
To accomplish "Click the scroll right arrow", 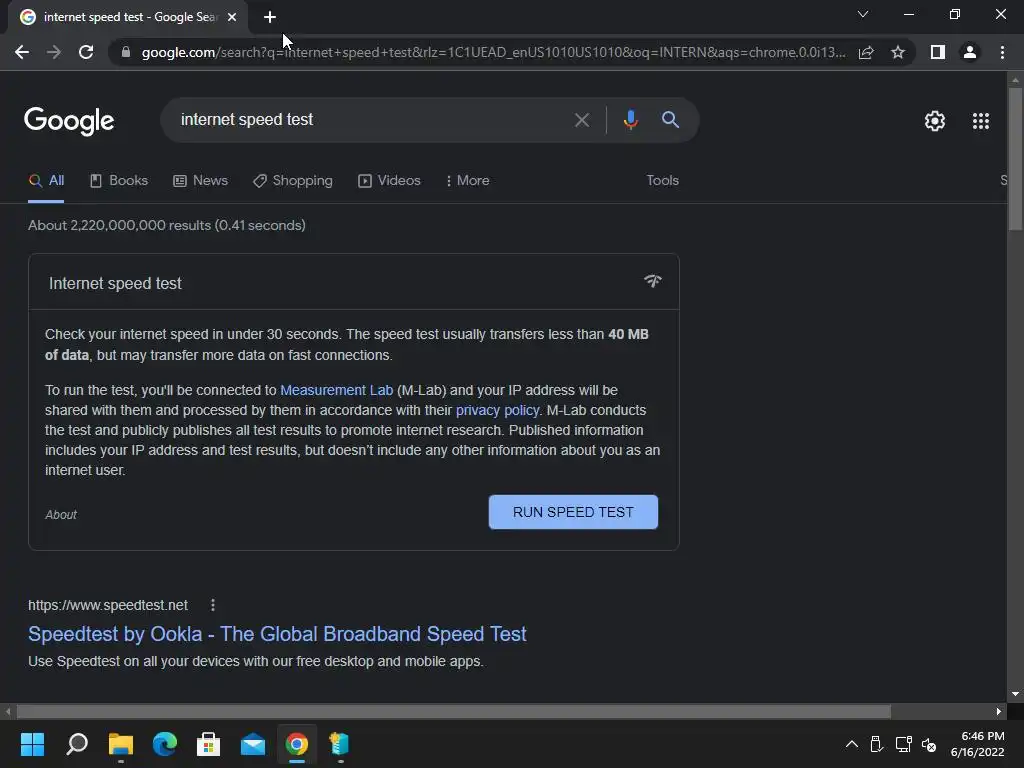I will [999, 711].
